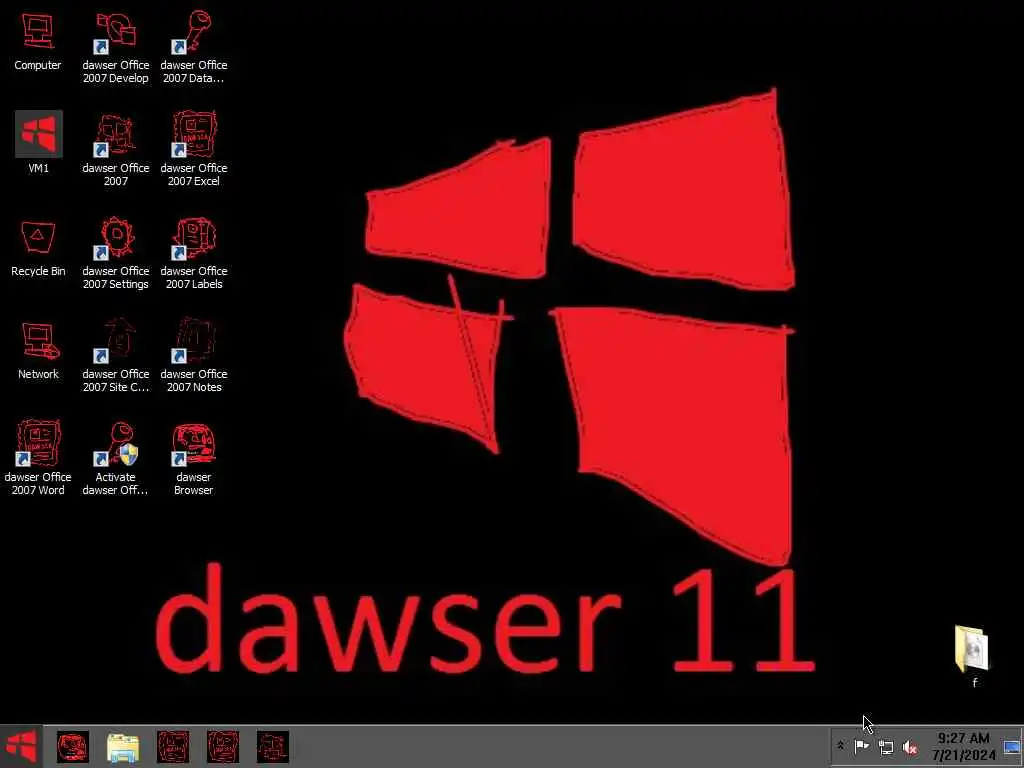
Task: Click the last pinned app icon on the taskbar
Action: [273, 747]
